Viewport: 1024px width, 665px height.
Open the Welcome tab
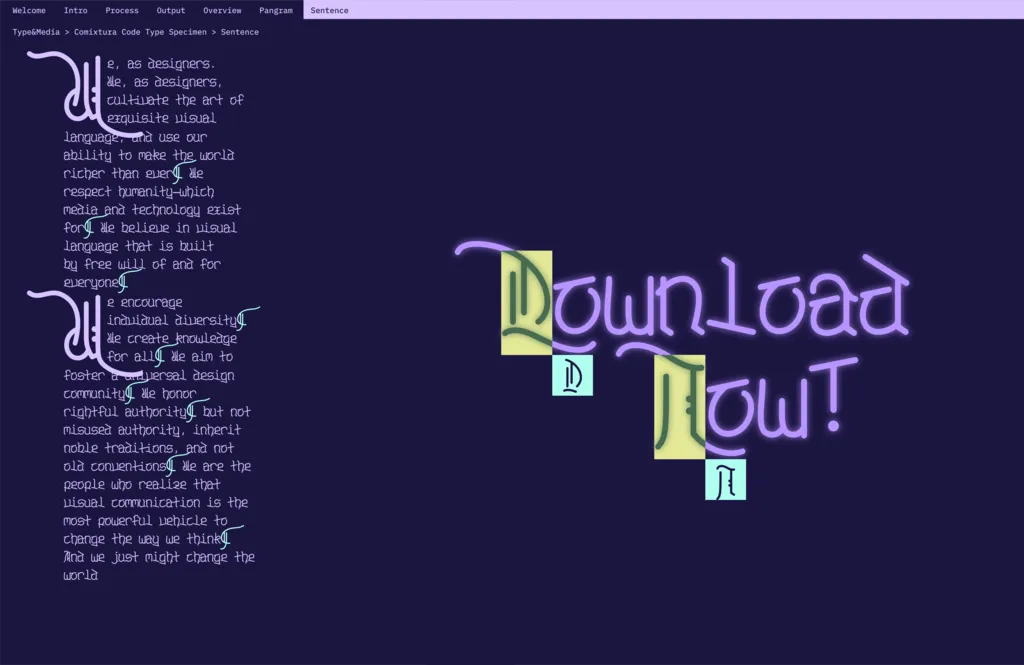29,10
